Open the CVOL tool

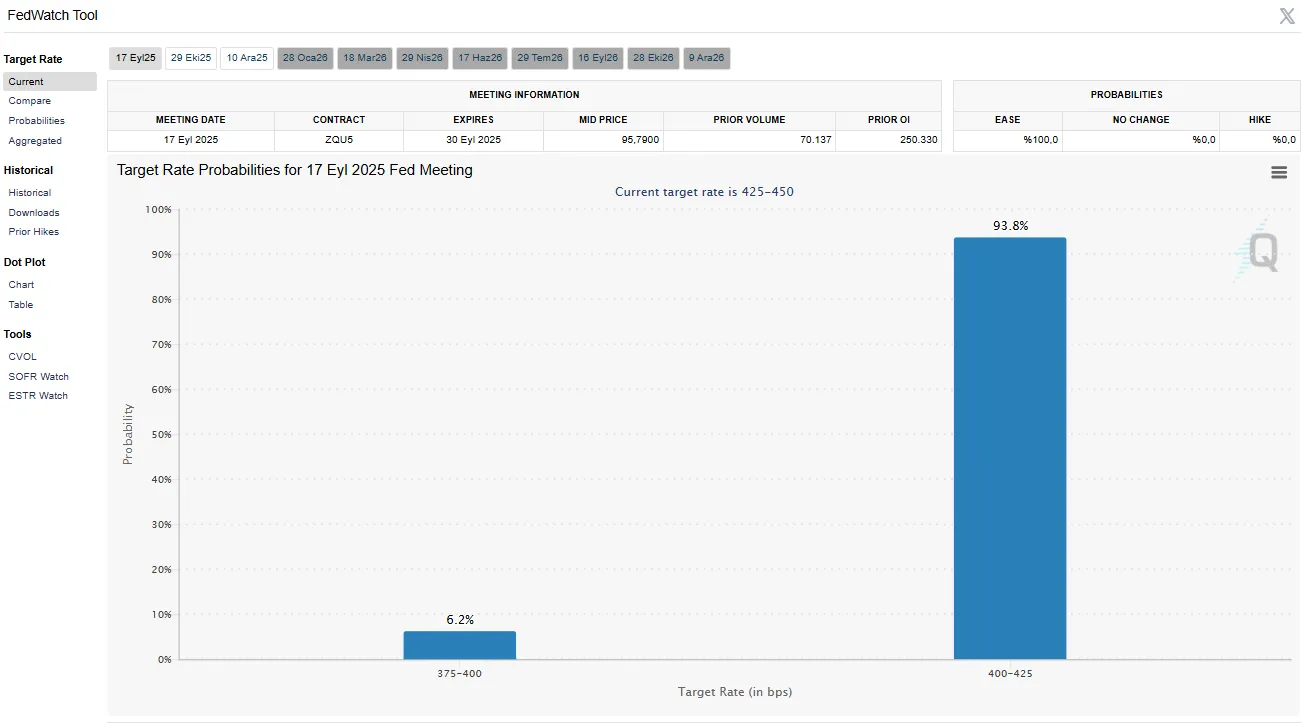23,357
